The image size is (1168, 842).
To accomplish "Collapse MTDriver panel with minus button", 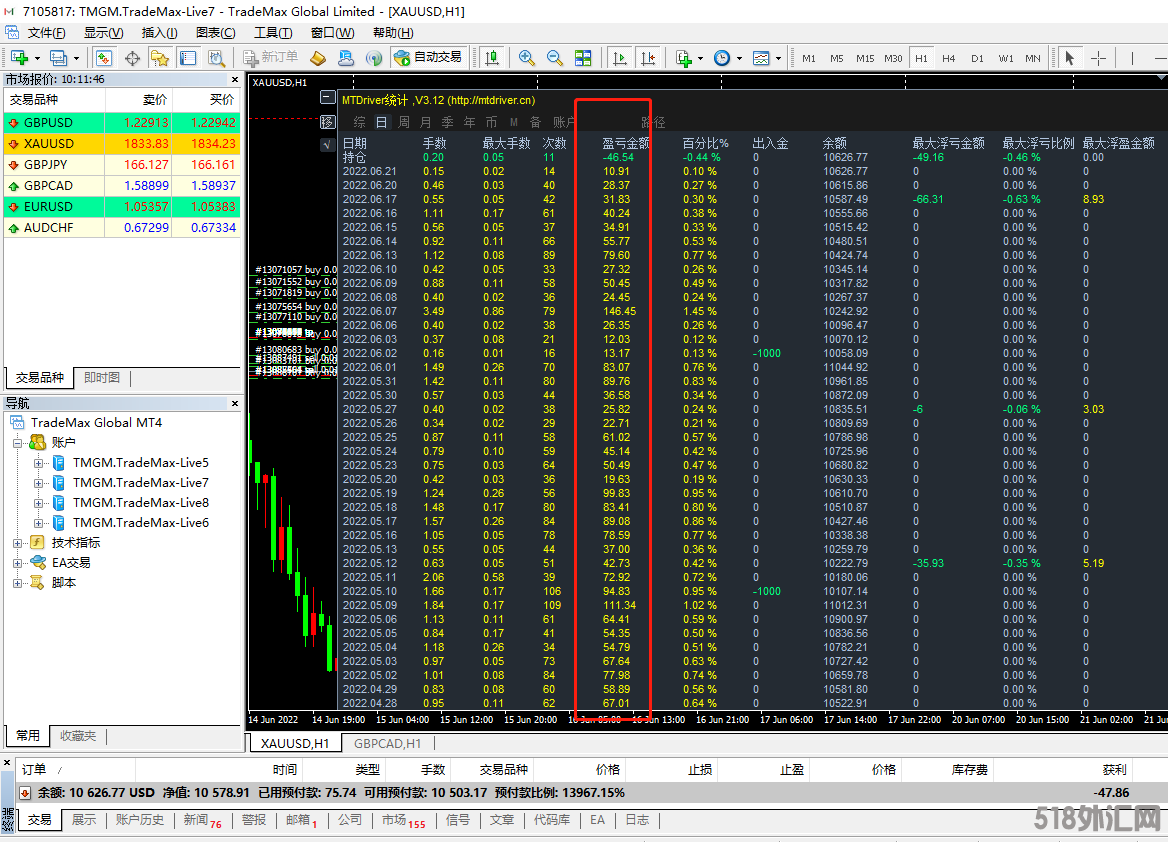I will click(x=327, y=97).
